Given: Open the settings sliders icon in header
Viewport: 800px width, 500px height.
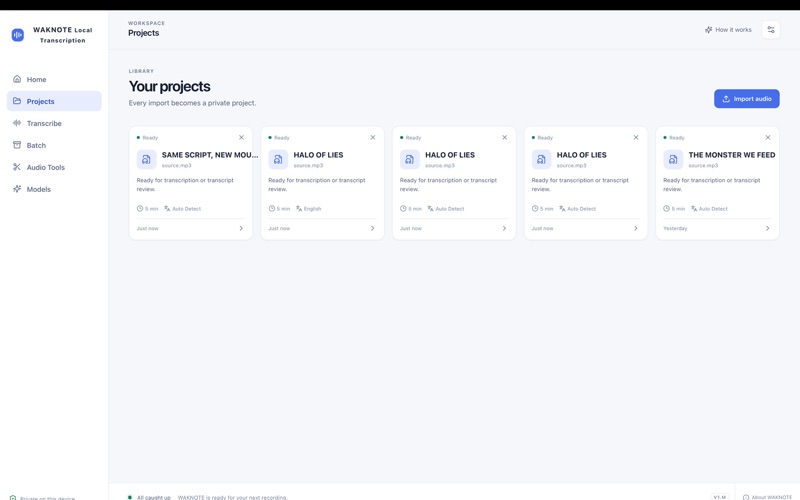Looking at the screenshot, I should click(771, 30).
